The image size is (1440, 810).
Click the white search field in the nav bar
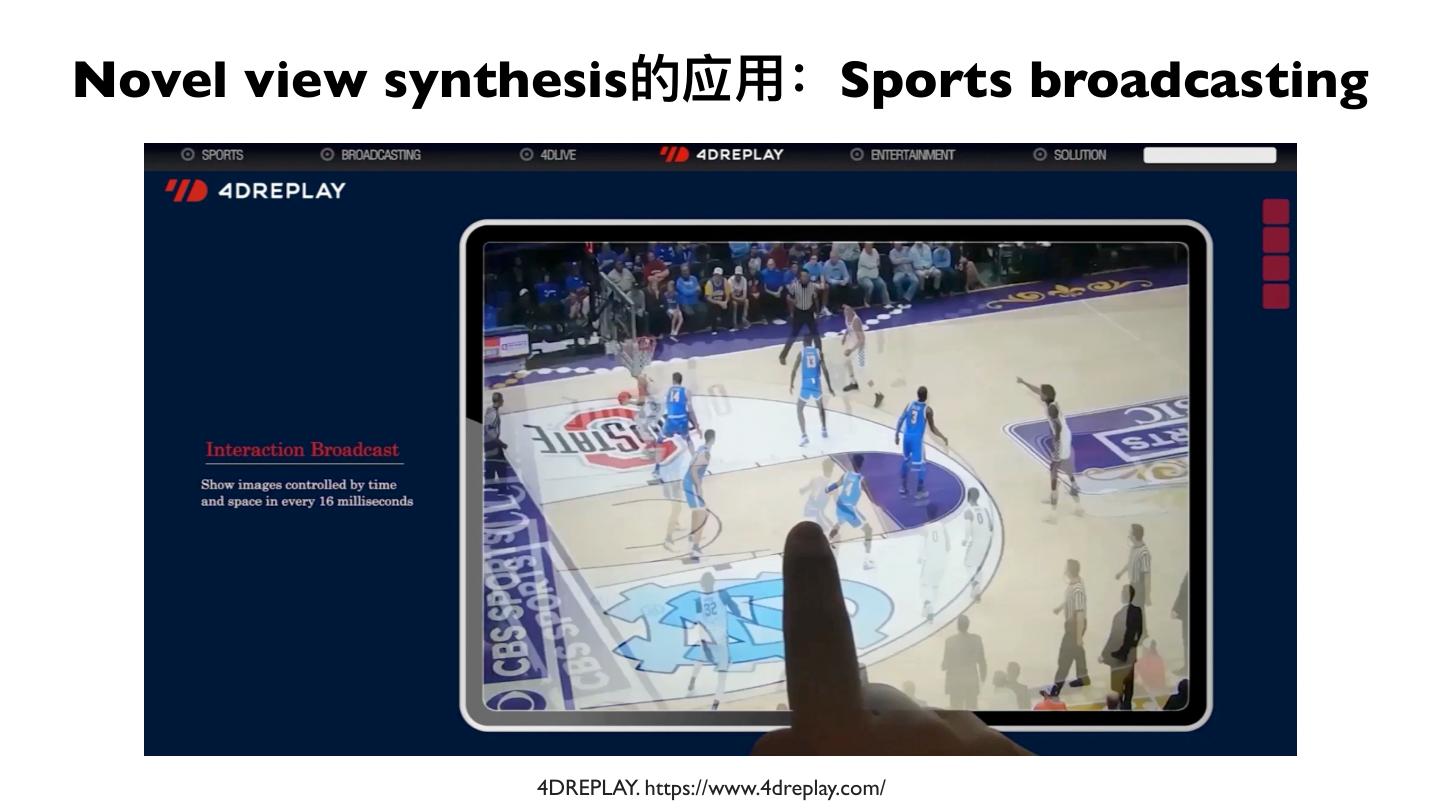pyautogui.click(x=1209, y=155)
